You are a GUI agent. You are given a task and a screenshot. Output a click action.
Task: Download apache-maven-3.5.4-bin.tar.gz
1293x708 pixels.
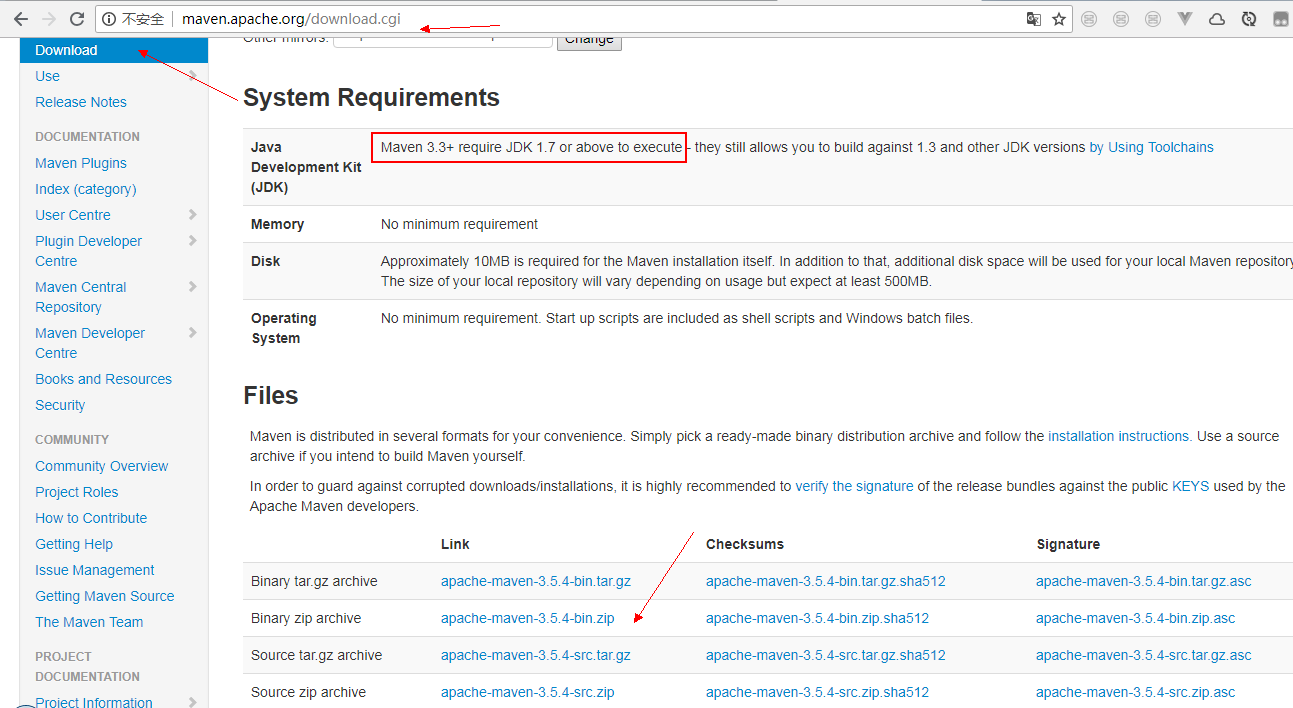click(536, 581)
